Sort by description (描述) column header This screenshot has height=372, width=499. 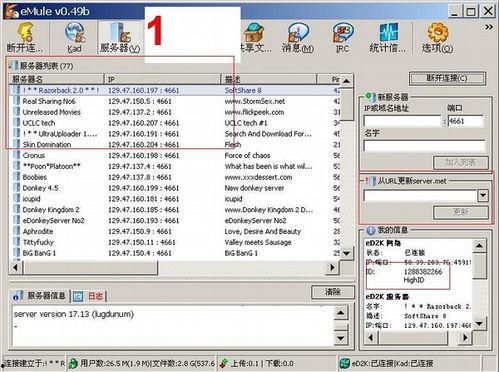coord(268,79)
